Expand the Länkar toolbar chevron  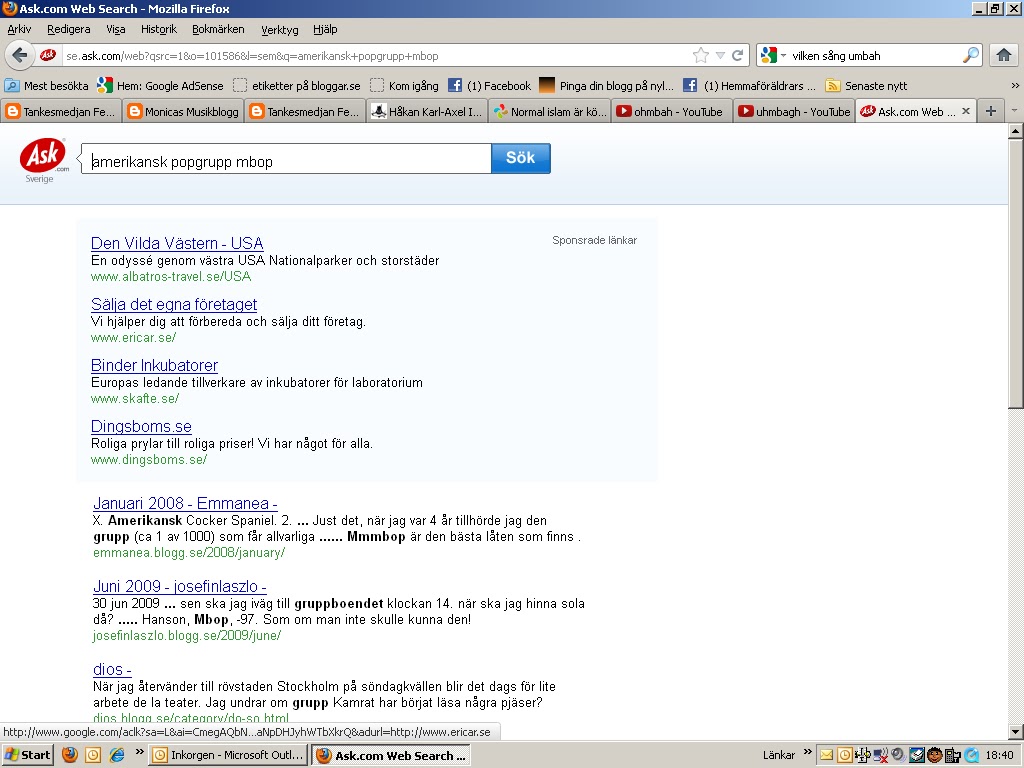808,752
